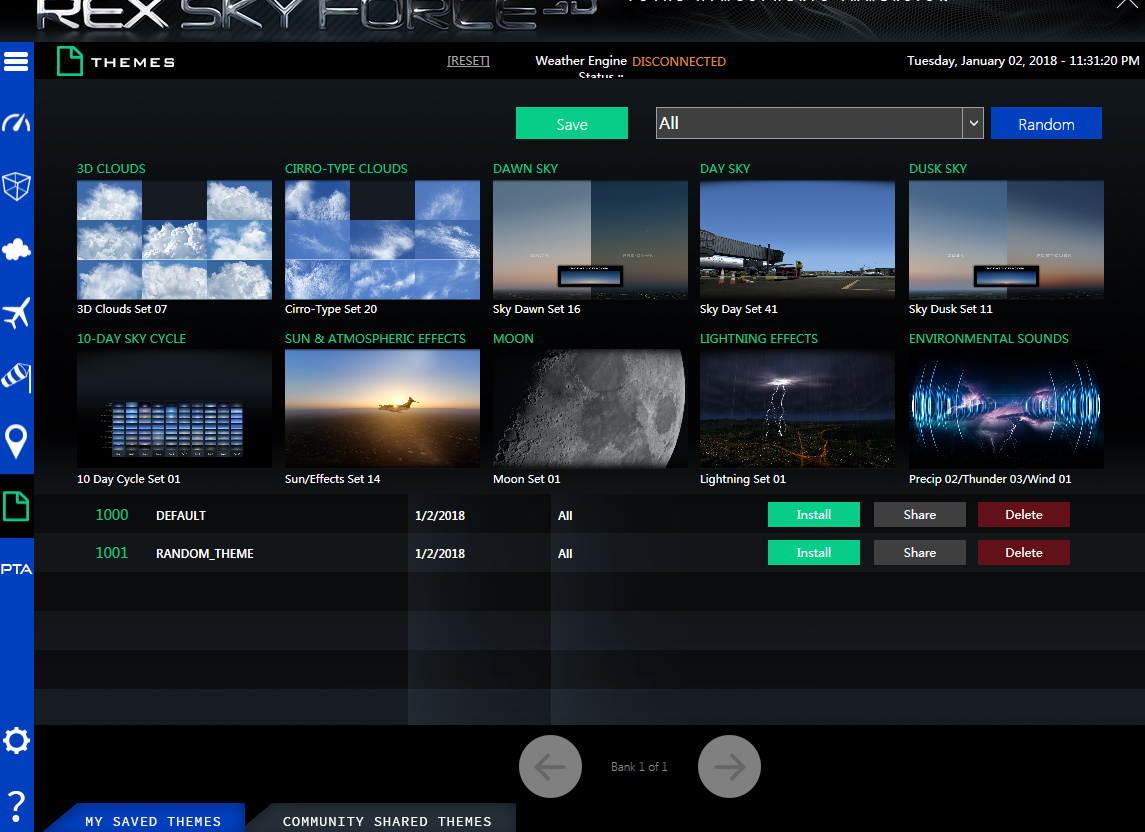The width and height of the screenshot is (1145, 832).
Task: Click the MOON category heading
Action: [x=513, y=339]
